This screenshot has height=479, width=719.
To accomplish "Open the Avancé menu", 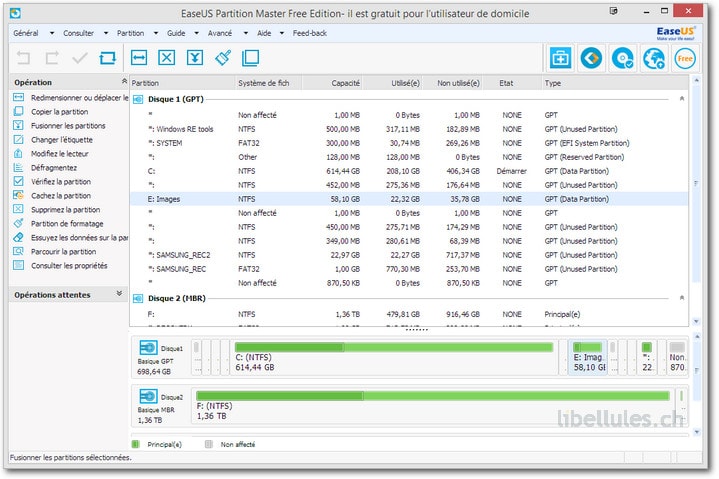I will tap(220, 33).
